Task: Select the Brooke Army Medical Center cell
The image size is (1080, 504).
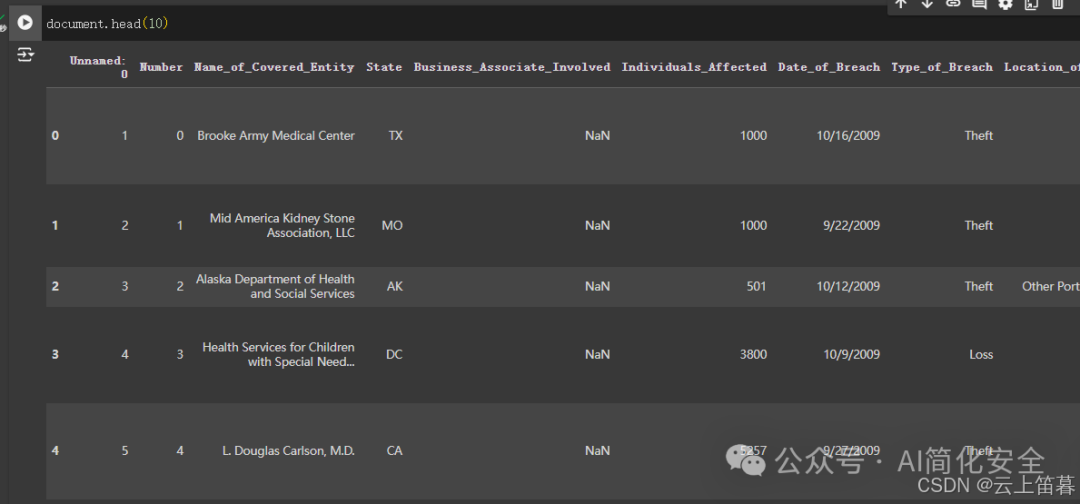Action: click(276, 136)
